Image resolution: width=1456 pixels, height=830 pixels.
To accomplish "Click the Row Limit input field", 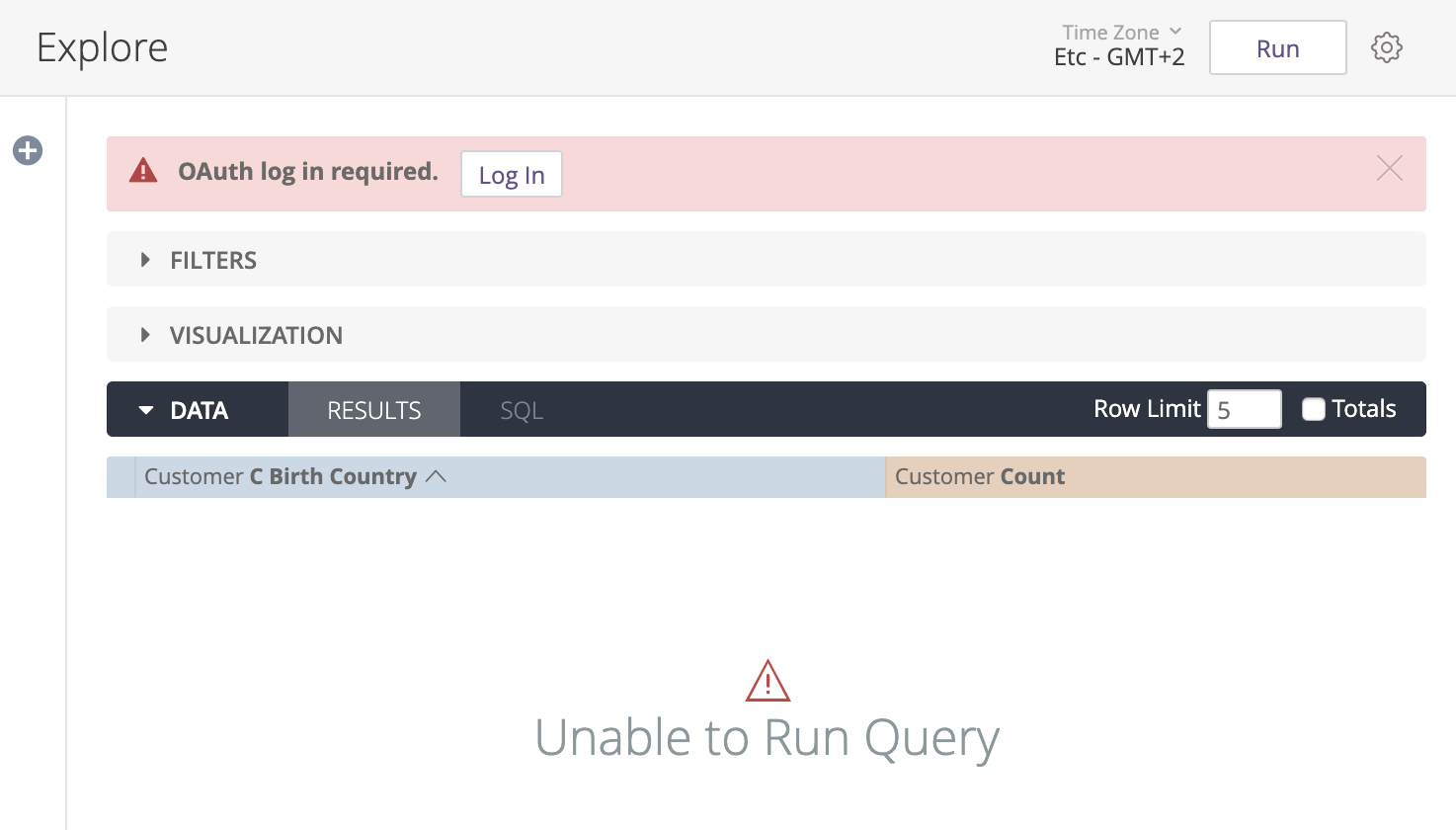I will coord(1244,408).
